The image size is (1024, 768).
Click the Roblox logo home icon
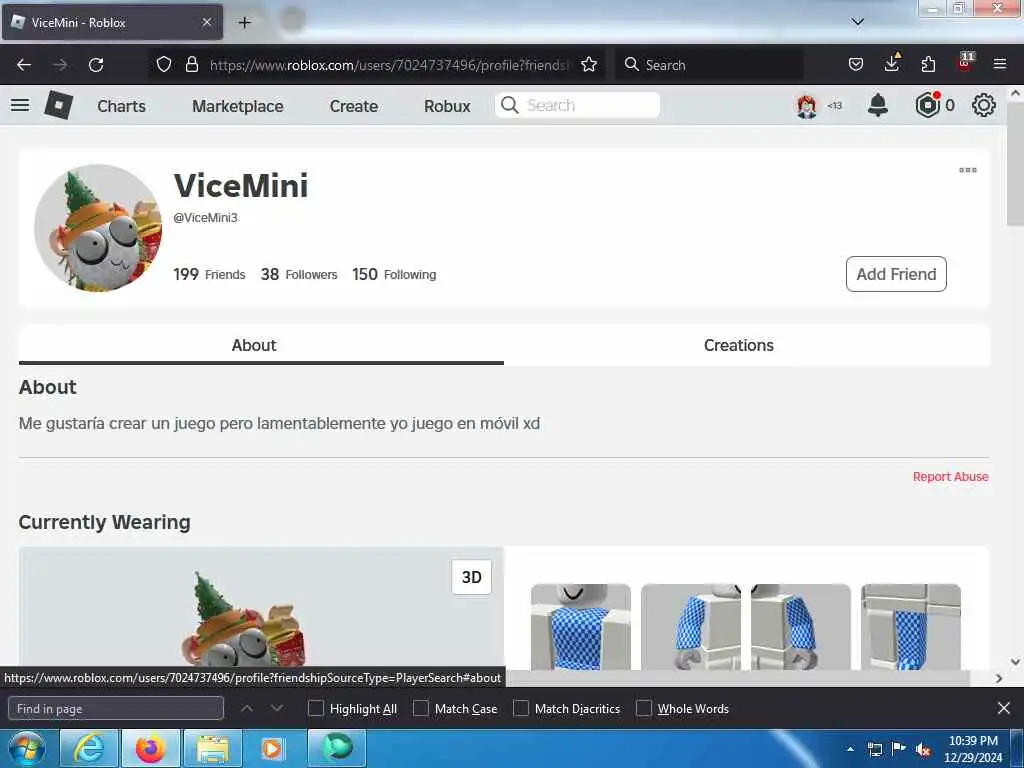[58, 105]
